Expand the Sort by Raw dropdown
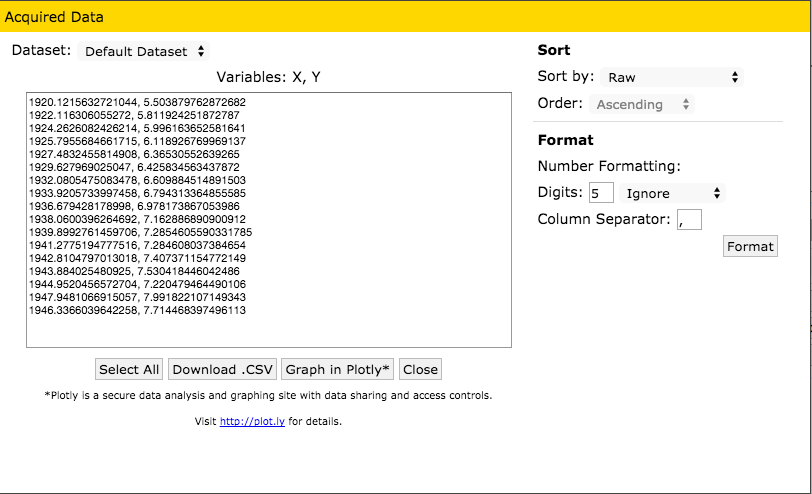The width and height of the screenshot is (812, 494). pyautogui.click(x=671, y=77)
